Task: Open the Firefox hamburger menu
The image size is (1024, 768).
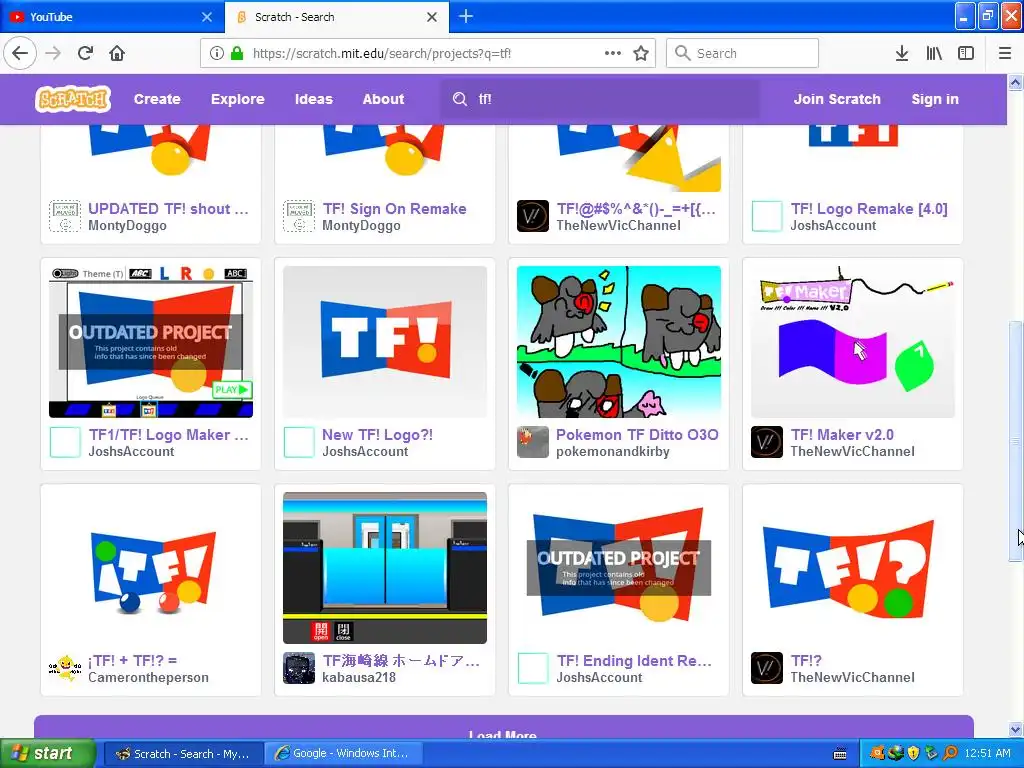Action: pyautogui.click(x=1004, y=53)
